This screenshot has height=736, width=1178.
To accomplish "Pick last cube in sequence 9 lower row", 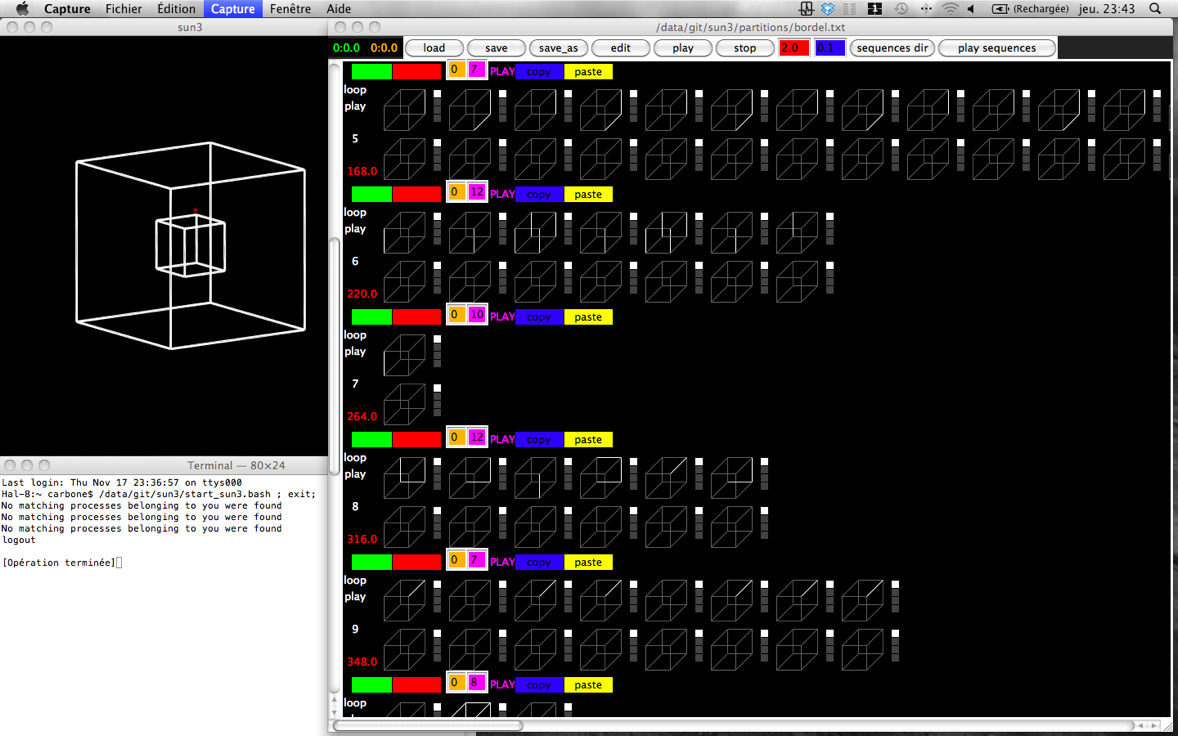I will [x=862, y=649].
